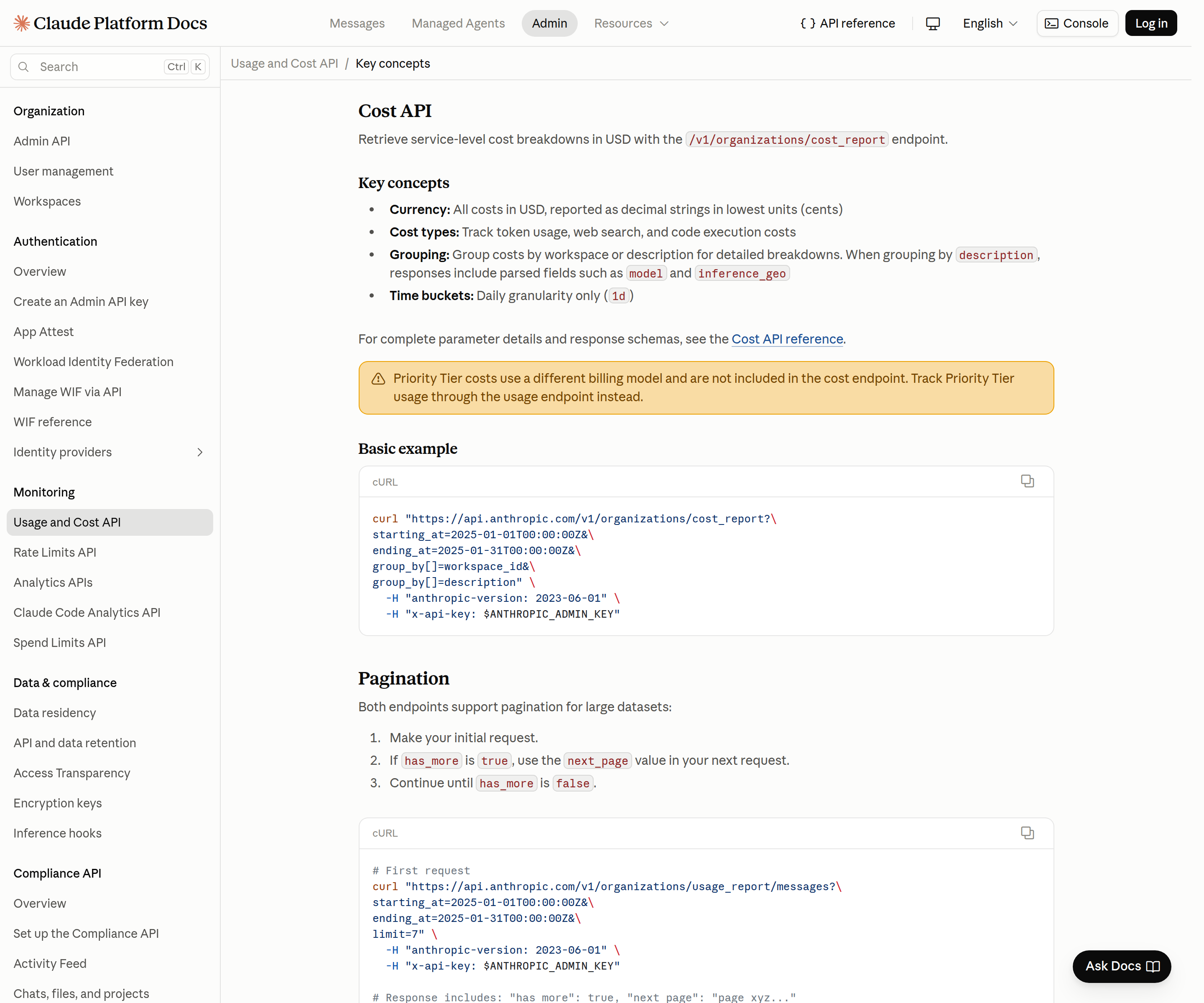Open WIF reference page

(x=54, y=426)
